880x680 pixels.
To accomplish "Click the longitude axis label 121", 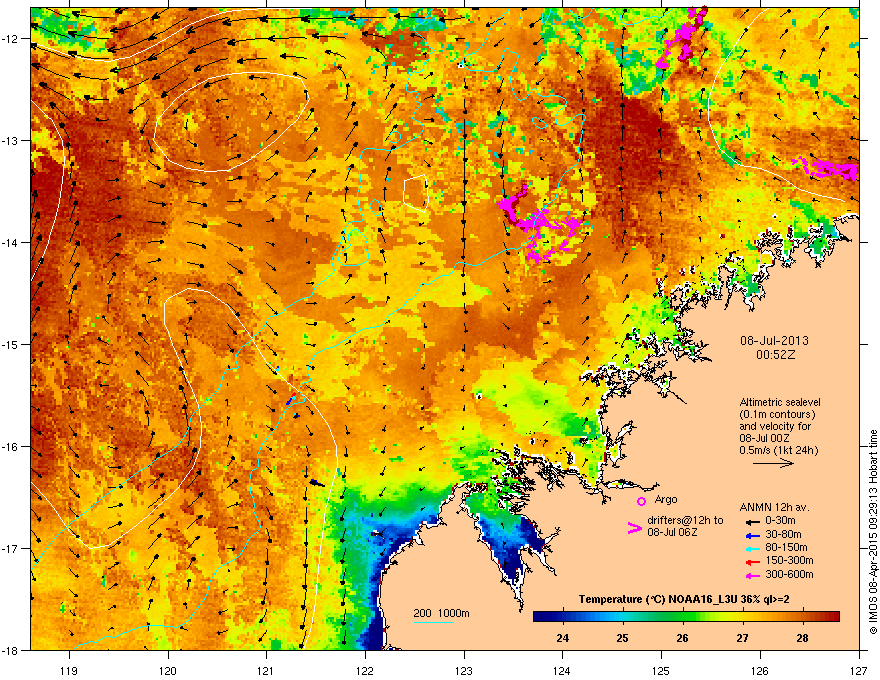I will [266, 670].
